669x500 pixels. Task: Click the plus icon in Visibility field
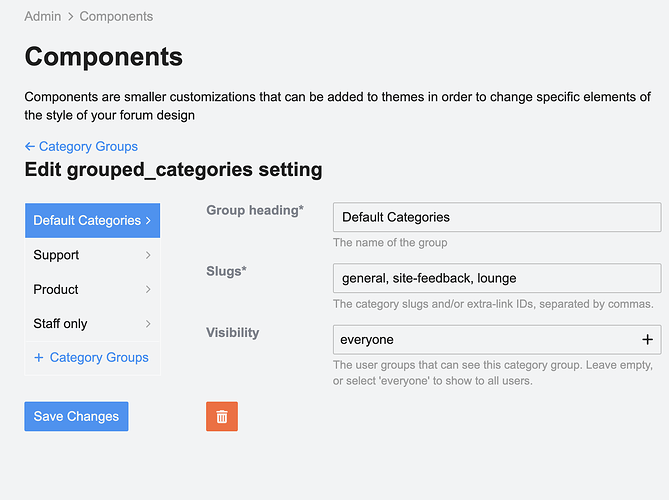647,340
